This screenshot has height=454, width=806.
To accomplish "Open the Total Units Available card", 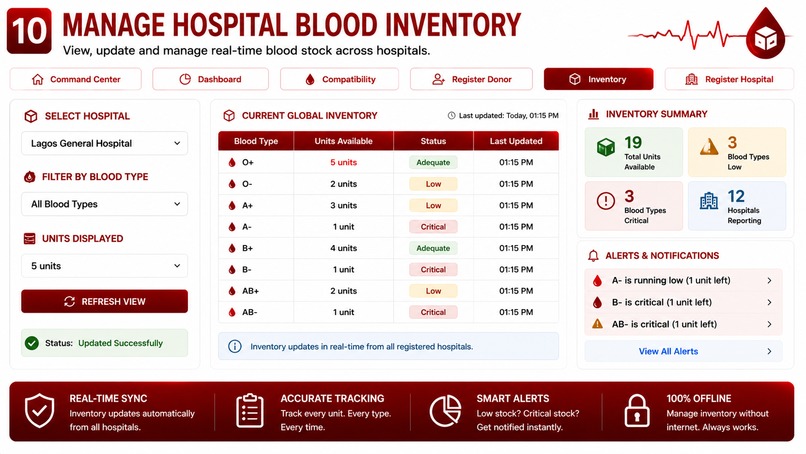I will [634, 152].
